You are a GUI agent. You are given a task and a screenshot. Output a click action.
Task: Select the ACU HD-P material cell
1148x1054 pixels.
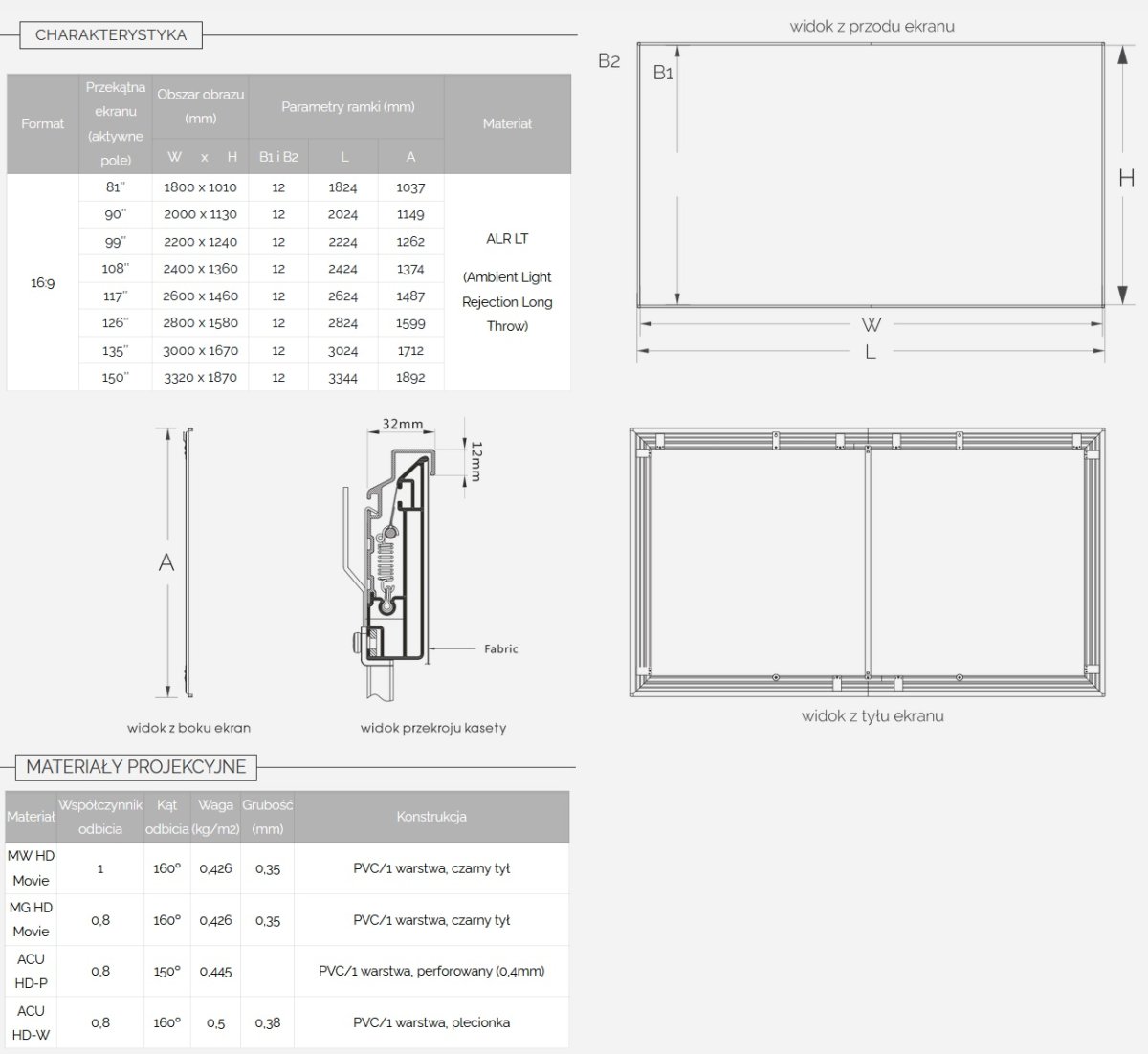pos(31,971)
